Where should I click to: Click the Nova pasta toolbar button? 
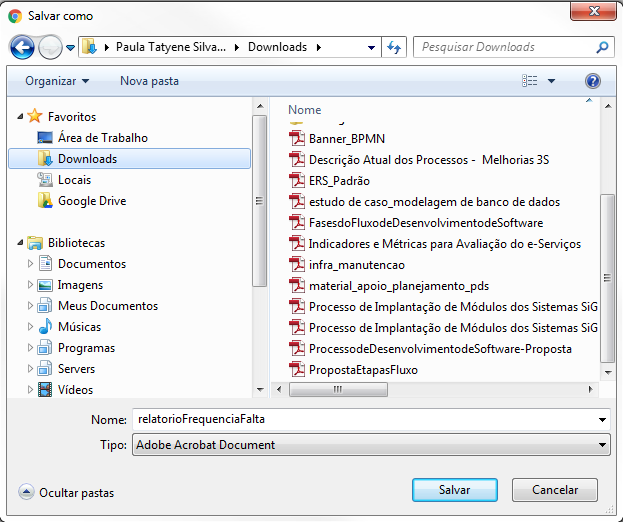point(149,81)
